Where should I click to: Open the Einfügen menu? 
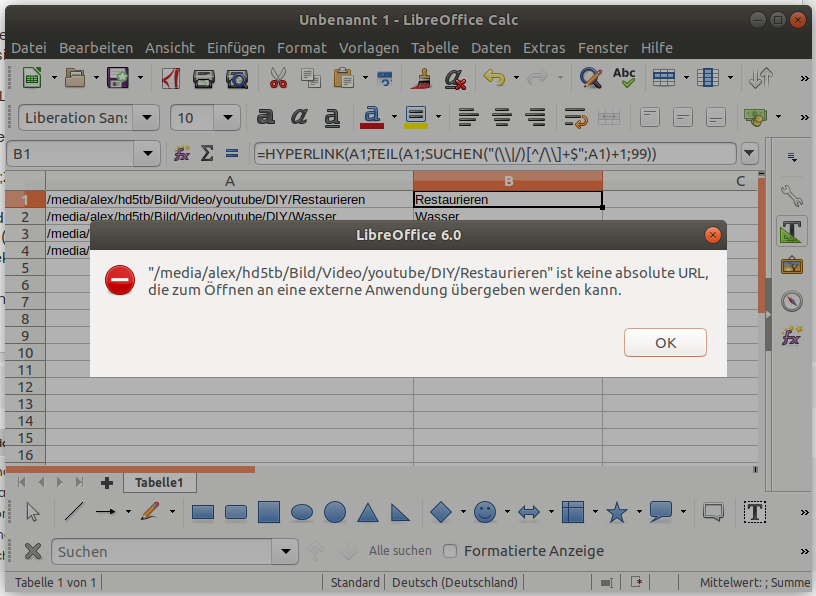pyautogui.click(x=236, y=48)
